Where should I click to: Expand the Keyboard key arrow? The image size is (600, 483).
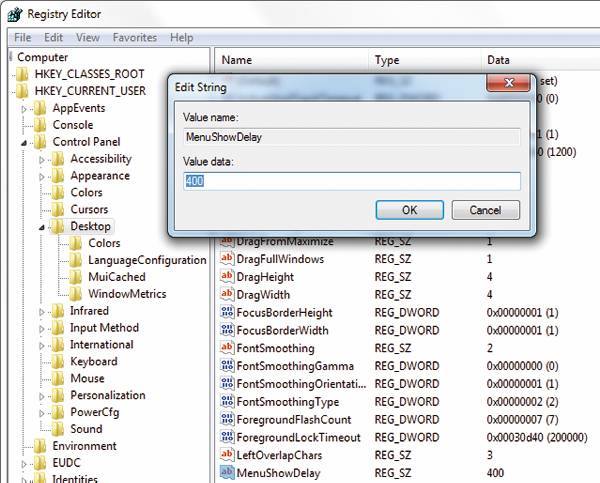(x=42, y=362)
